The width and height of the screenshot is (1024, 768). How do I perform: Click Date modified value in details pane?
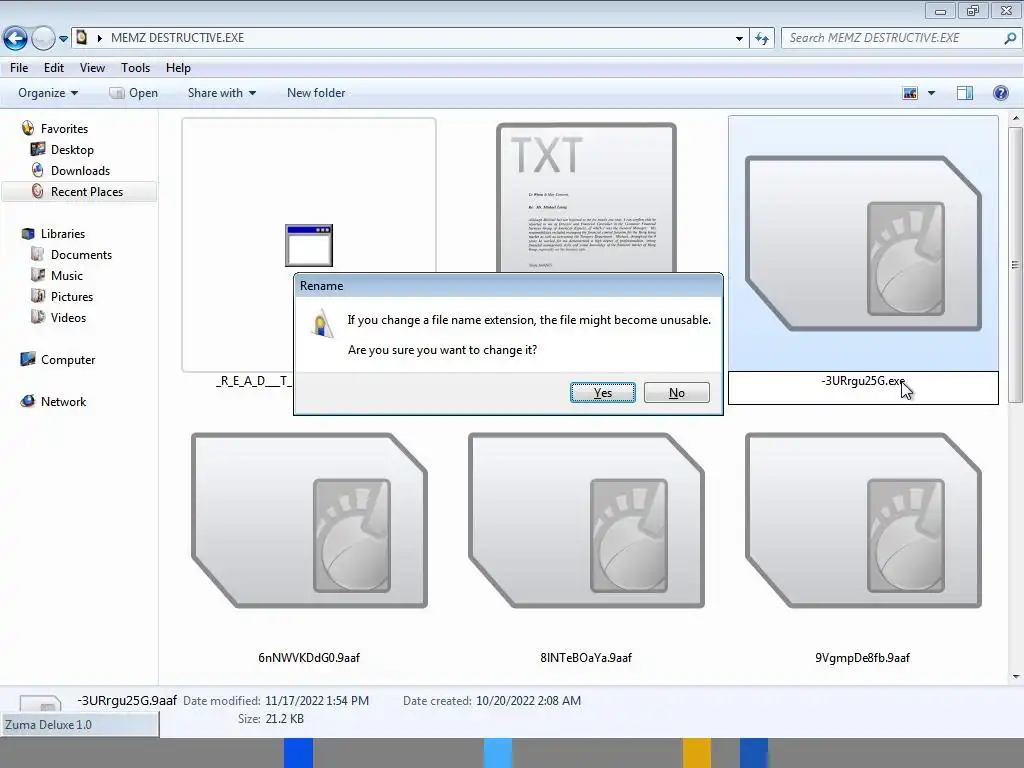(317, 701)
